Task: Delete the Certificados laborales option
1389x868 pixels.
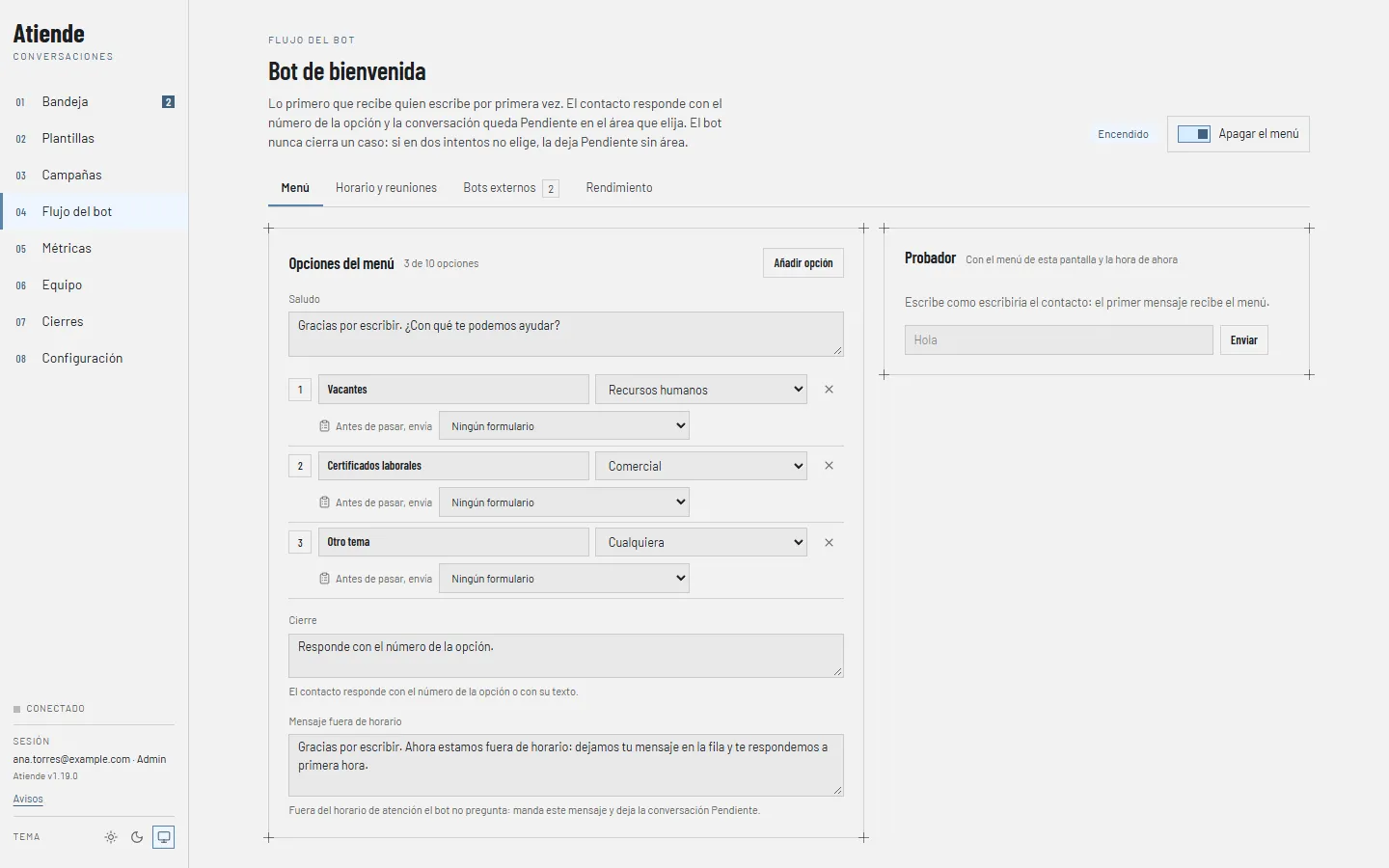Action: (x=829, y=466)
